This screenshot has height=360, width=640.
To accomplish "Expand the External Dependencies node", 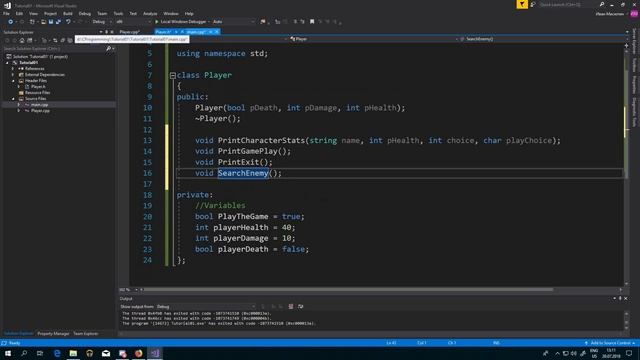I will 13,75.
